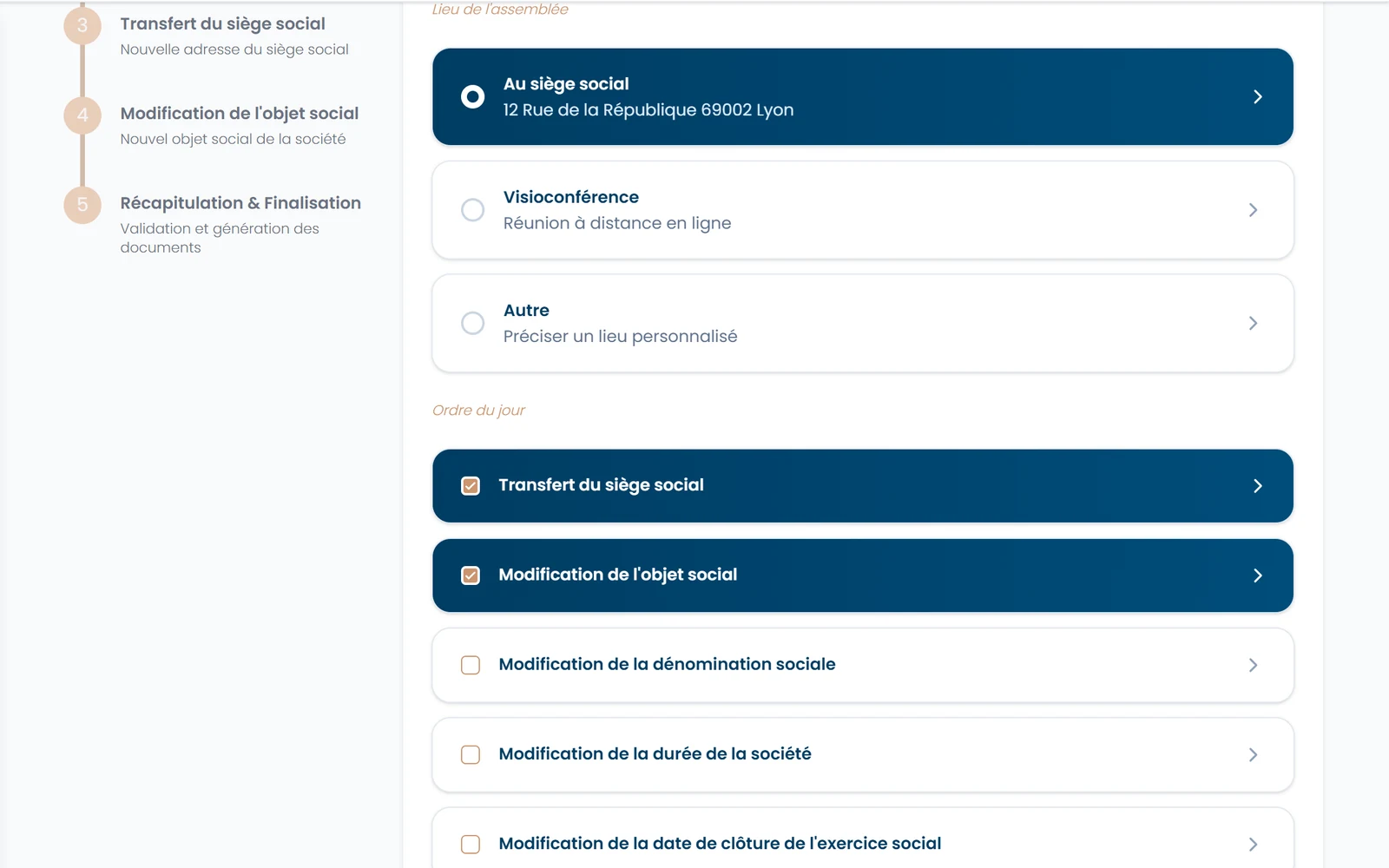
Task: Click 'Ordre du jour' section heading
Action: click(478, 410)
